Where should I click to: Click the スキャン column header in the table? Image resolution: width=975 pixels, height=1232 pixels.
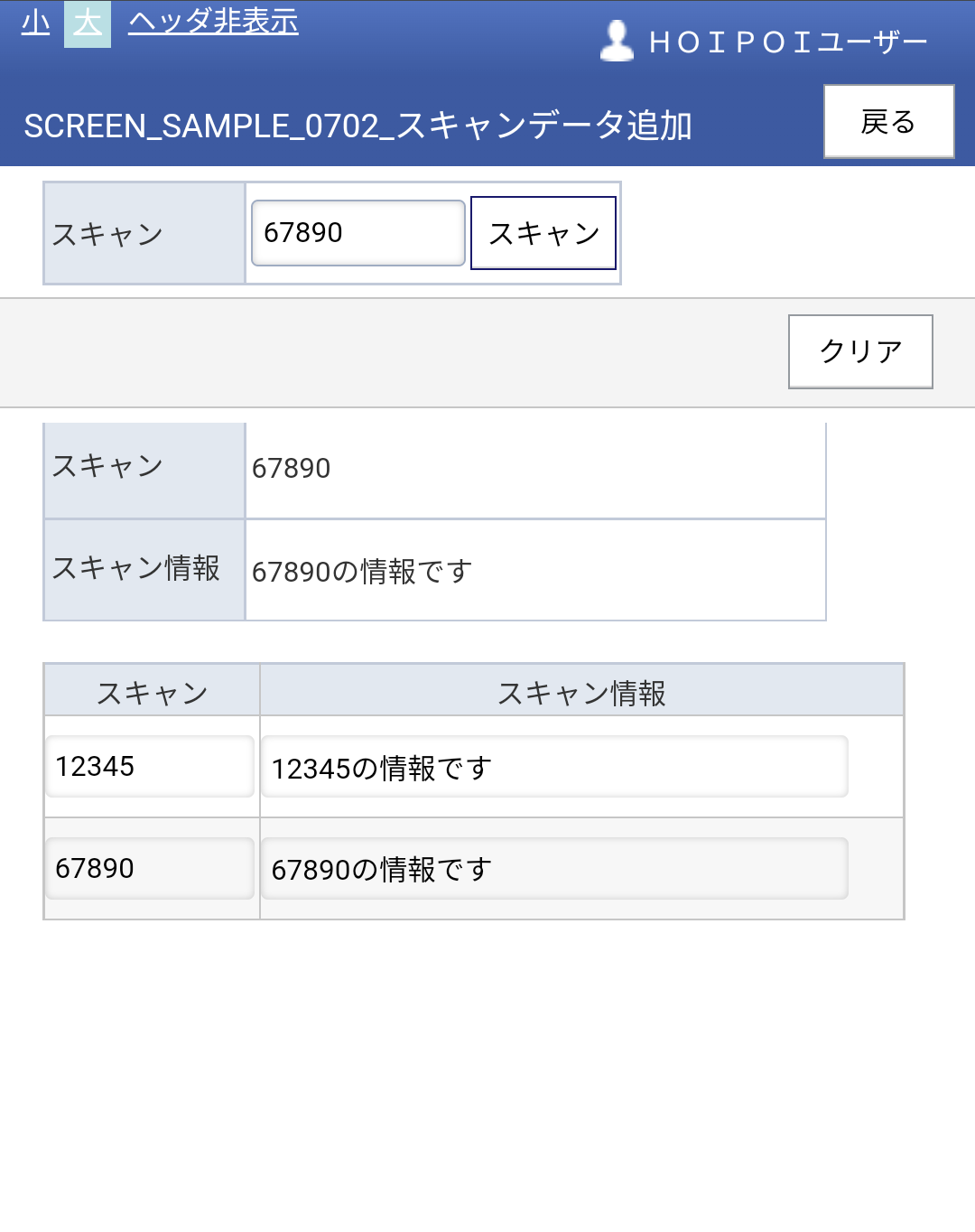pyautogui.click(x=153, y=693)
